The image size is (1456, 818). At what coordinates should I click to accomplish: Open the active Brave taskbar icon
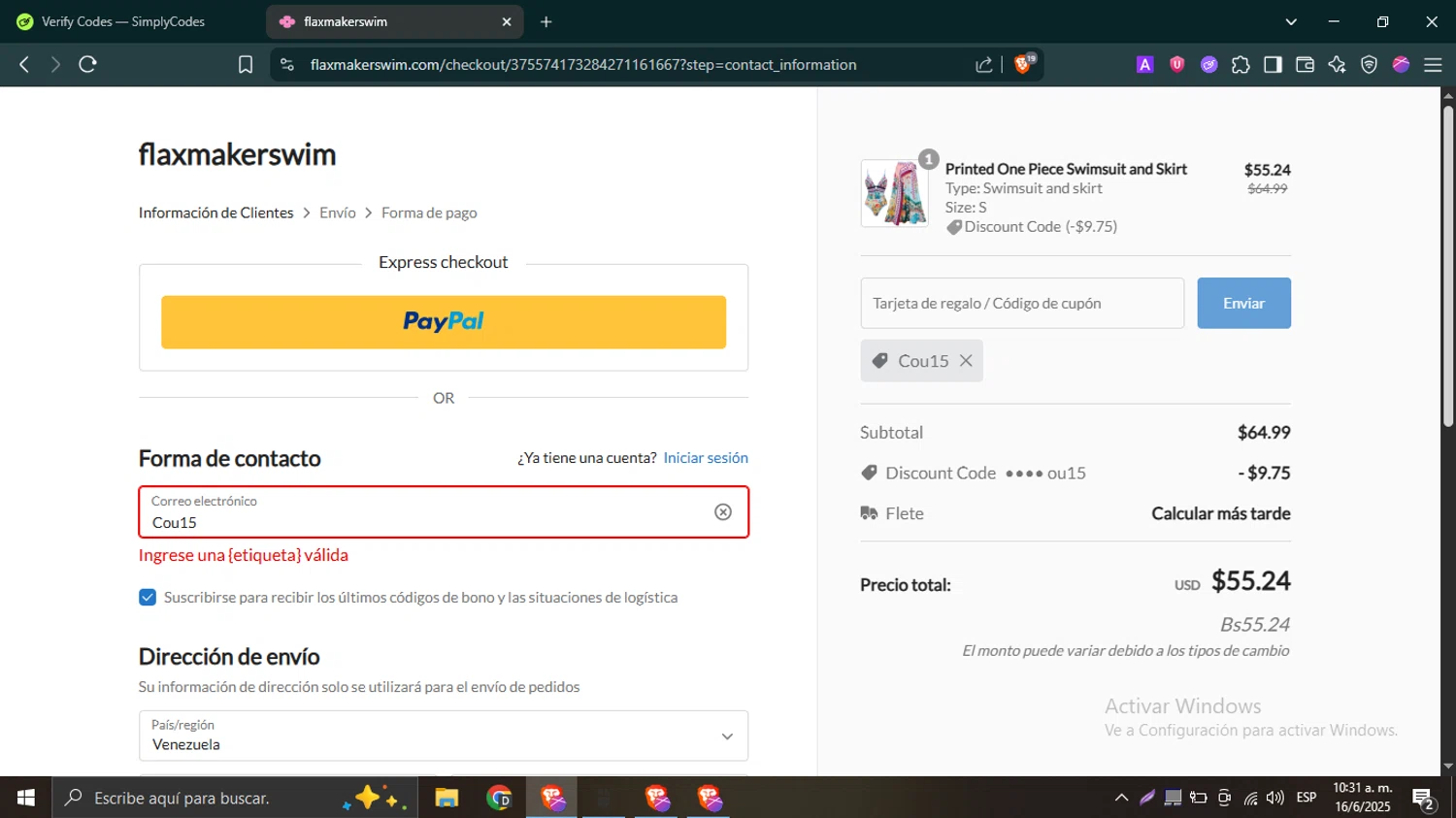point(552,798)
